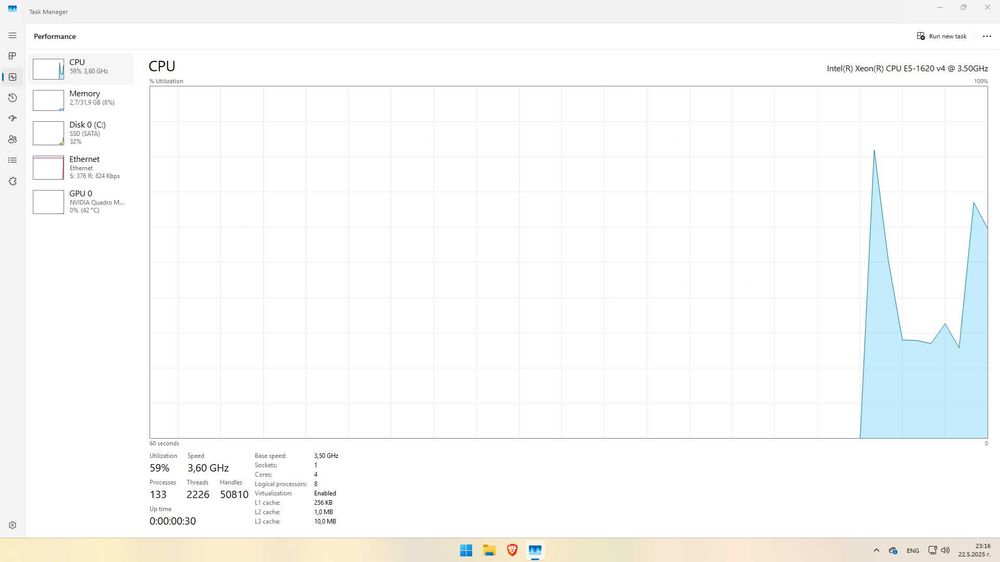The width and height of the screenshot is (1000, 562).
Task: Open the App history page icon
Action: [12, 98]
